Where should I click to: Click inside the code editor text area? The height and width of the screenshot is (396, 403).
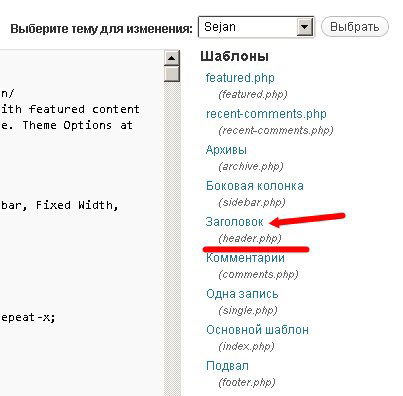[82, 223]
